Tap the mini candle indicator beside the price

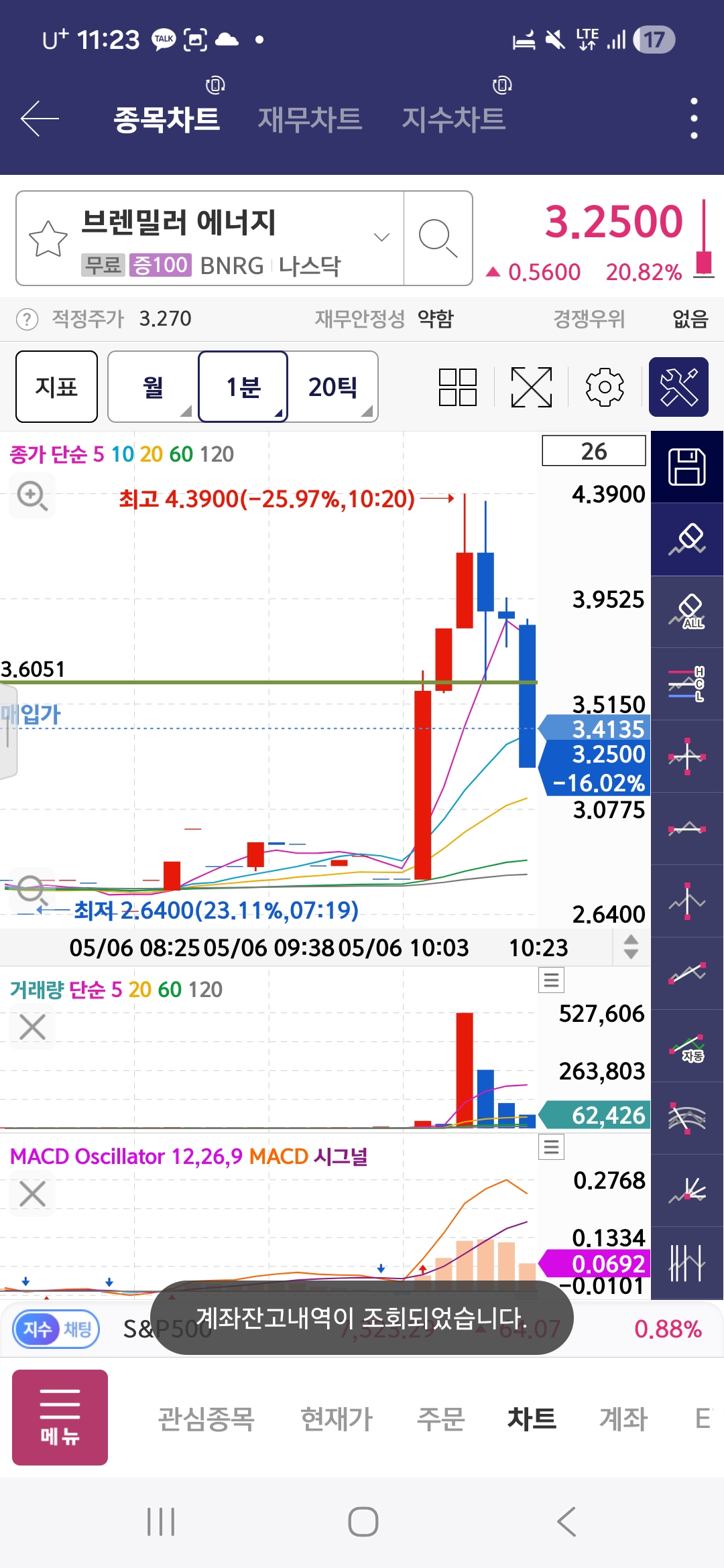pyautogui.click(x=704, y=238)
